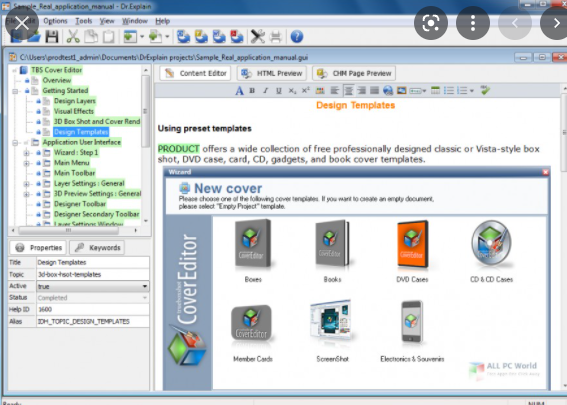Open the View menu
The image size is (567, 405).
pyautogui.click(x=107, y=21)
